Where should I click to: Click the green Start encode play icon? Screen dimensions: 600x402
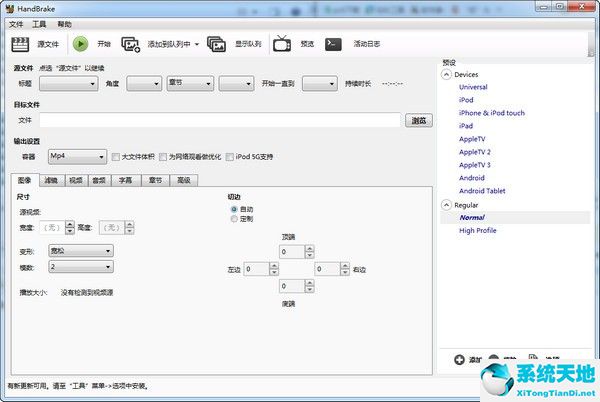pyautogui.click(x=80, y=44)
